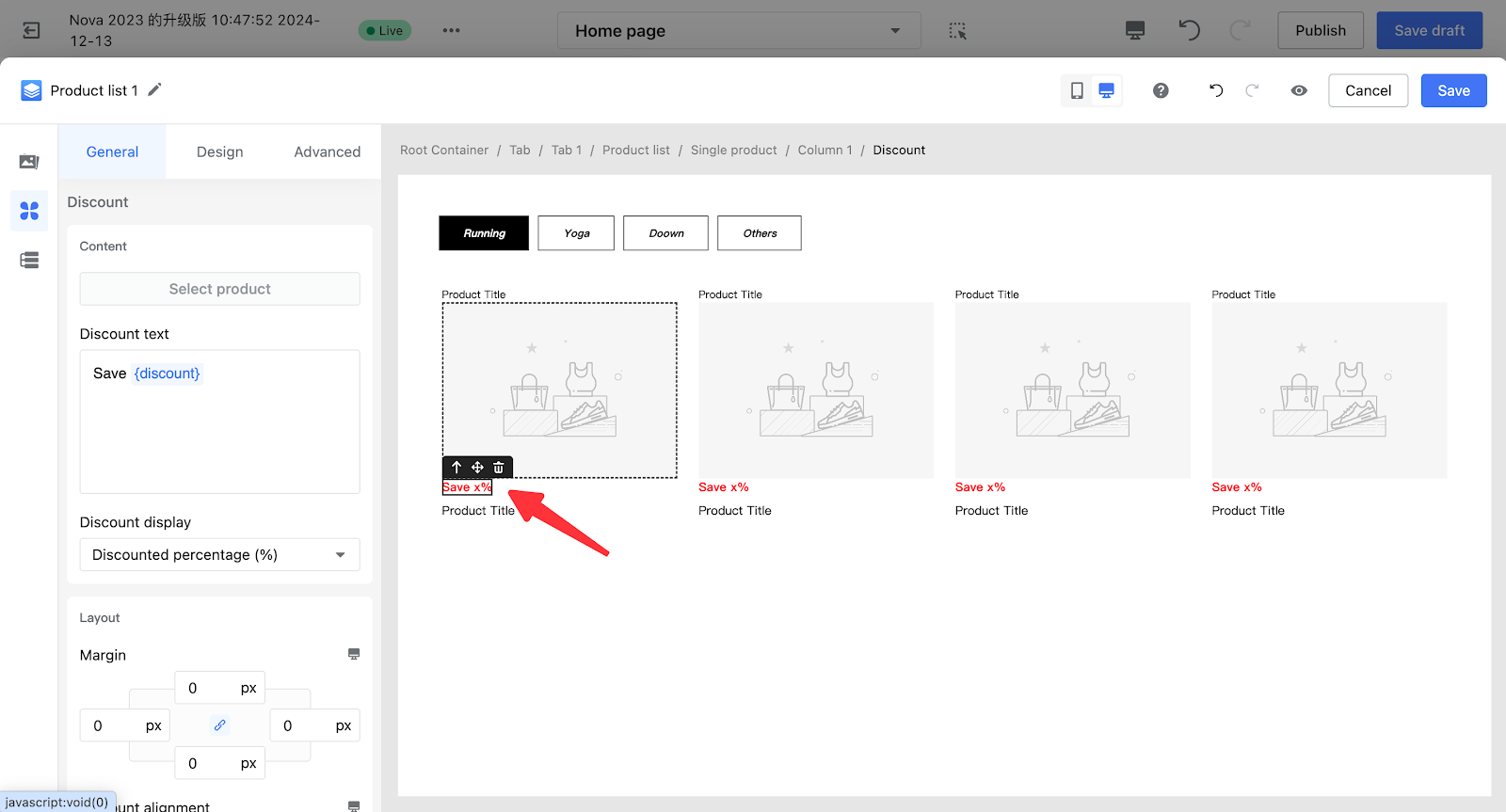Screen dimensions: 1506x812
Task: Click the Select product button
Action: pyautogui.click(x=219, y=289)
